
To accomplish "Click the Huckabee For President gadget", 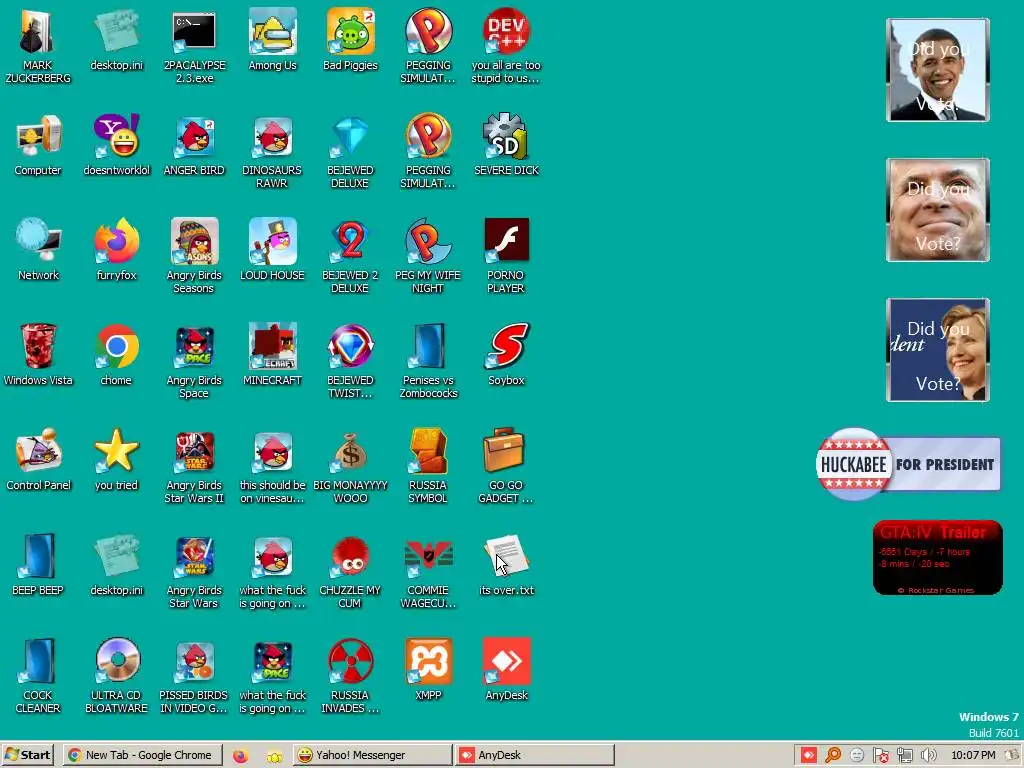I will tap(908, 464).
